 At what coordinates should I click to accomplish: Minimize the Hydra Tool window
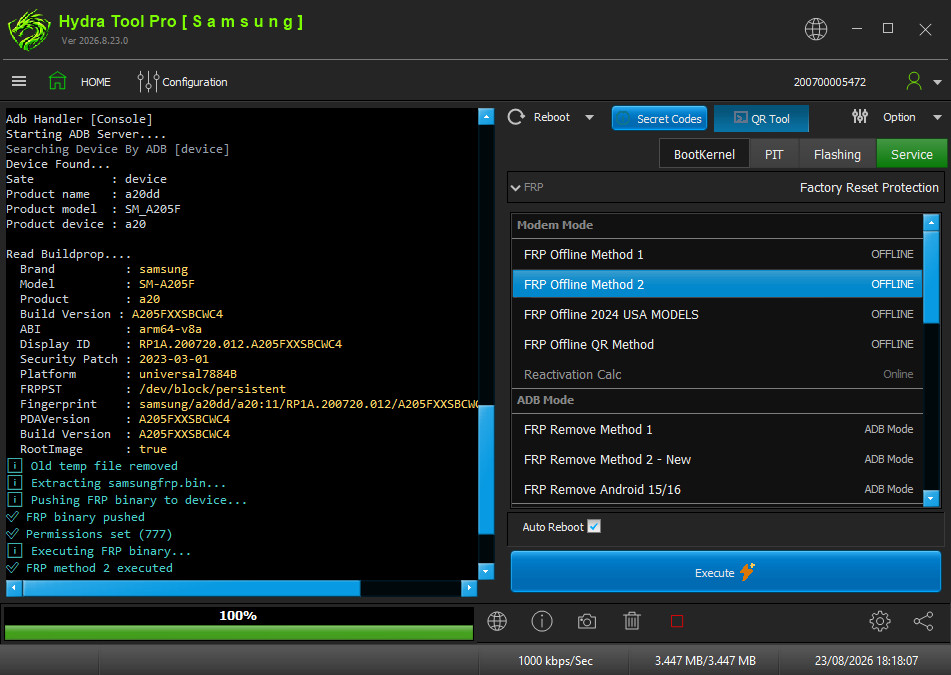pos(856,29)
